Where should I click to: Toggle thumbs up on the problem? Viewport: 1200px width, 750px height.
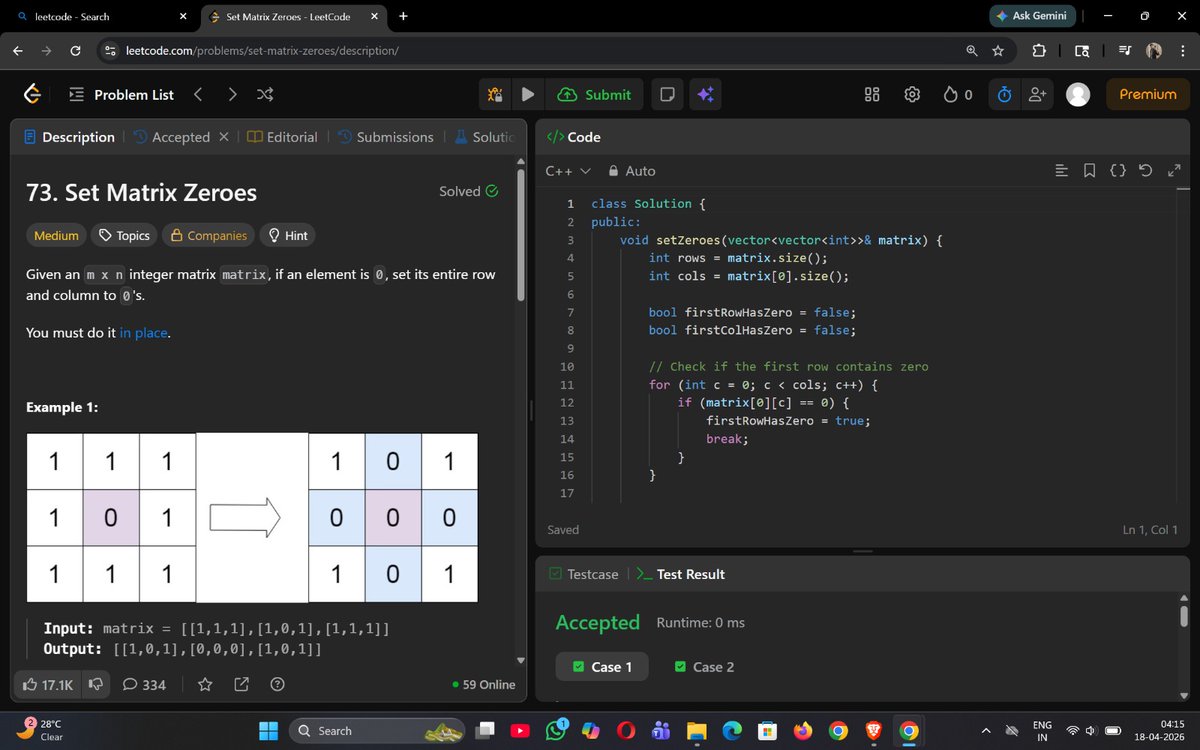point(30,684)
